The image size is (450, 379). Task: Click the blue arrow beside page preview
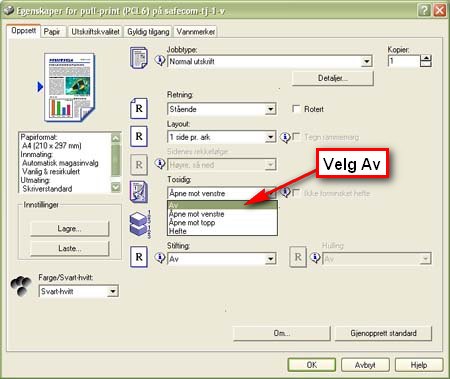[x=40, y=87]
